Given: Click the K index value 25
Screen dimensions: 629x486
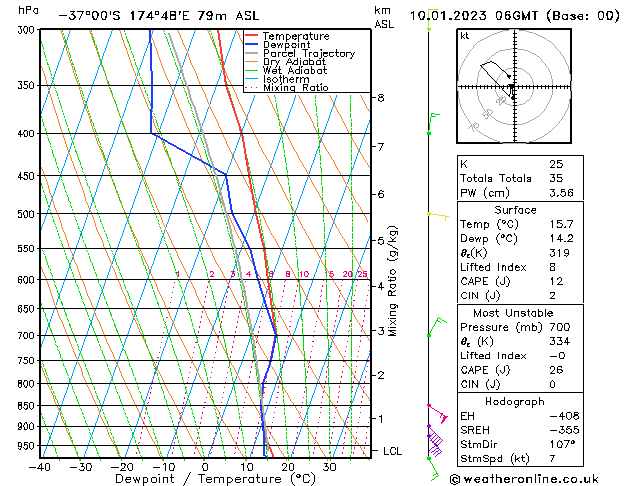Looking at the screenshot, I should click(x=556, y=164).
